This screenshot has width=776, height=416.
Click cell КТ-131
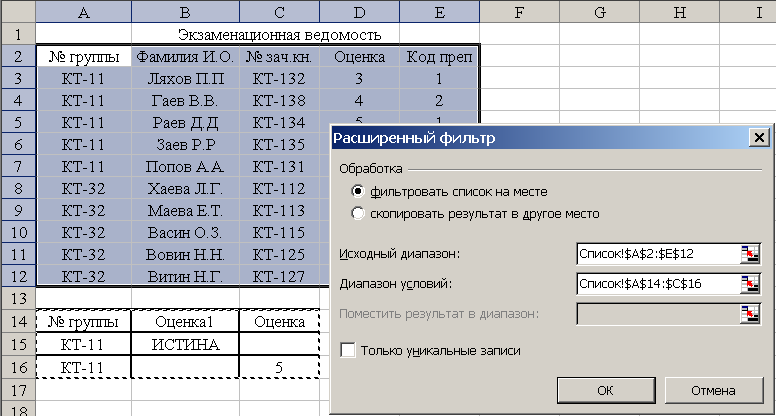point(280,167)
